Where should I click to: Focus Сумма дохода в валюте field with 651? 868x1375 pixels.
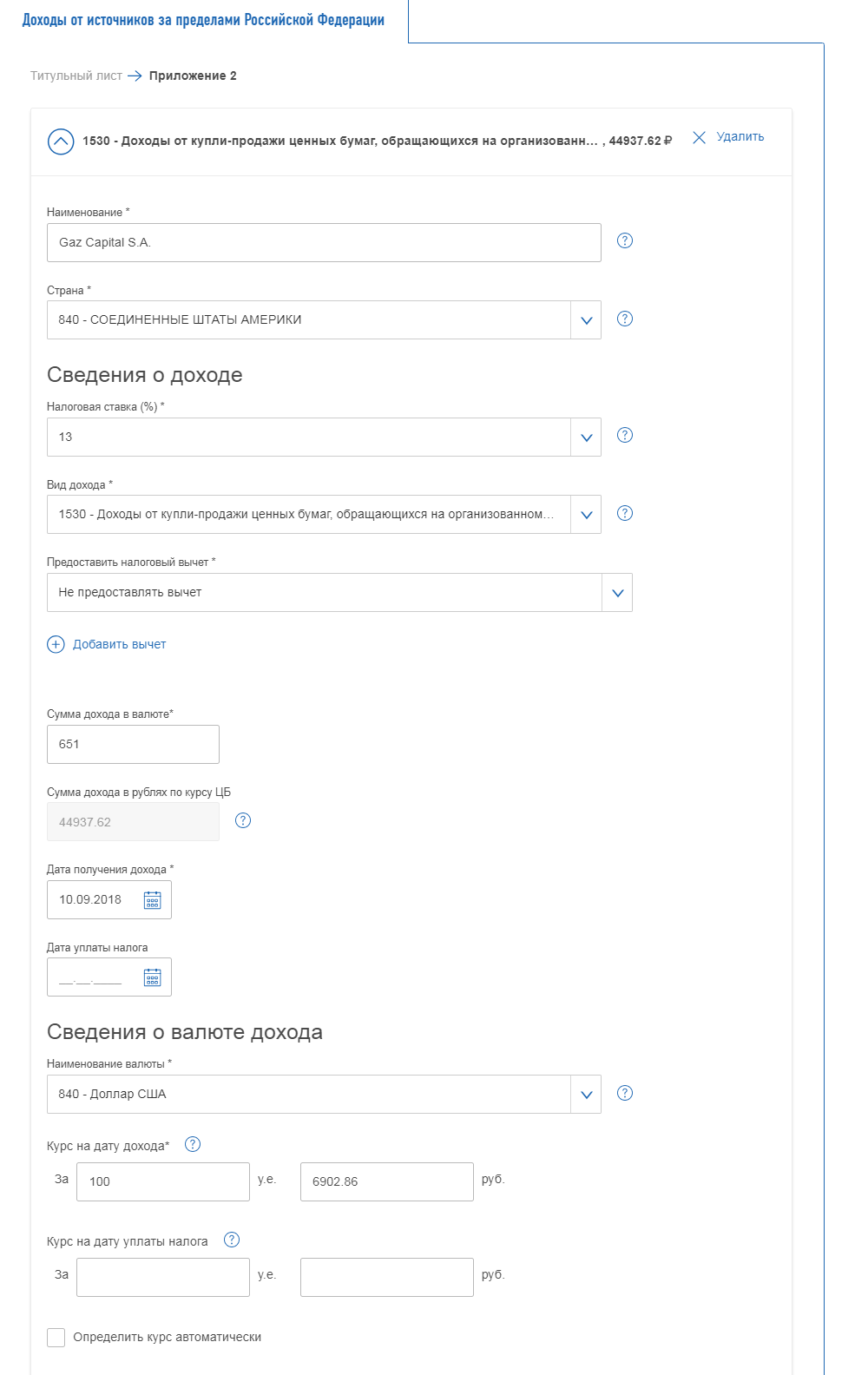tap(133, 744)
